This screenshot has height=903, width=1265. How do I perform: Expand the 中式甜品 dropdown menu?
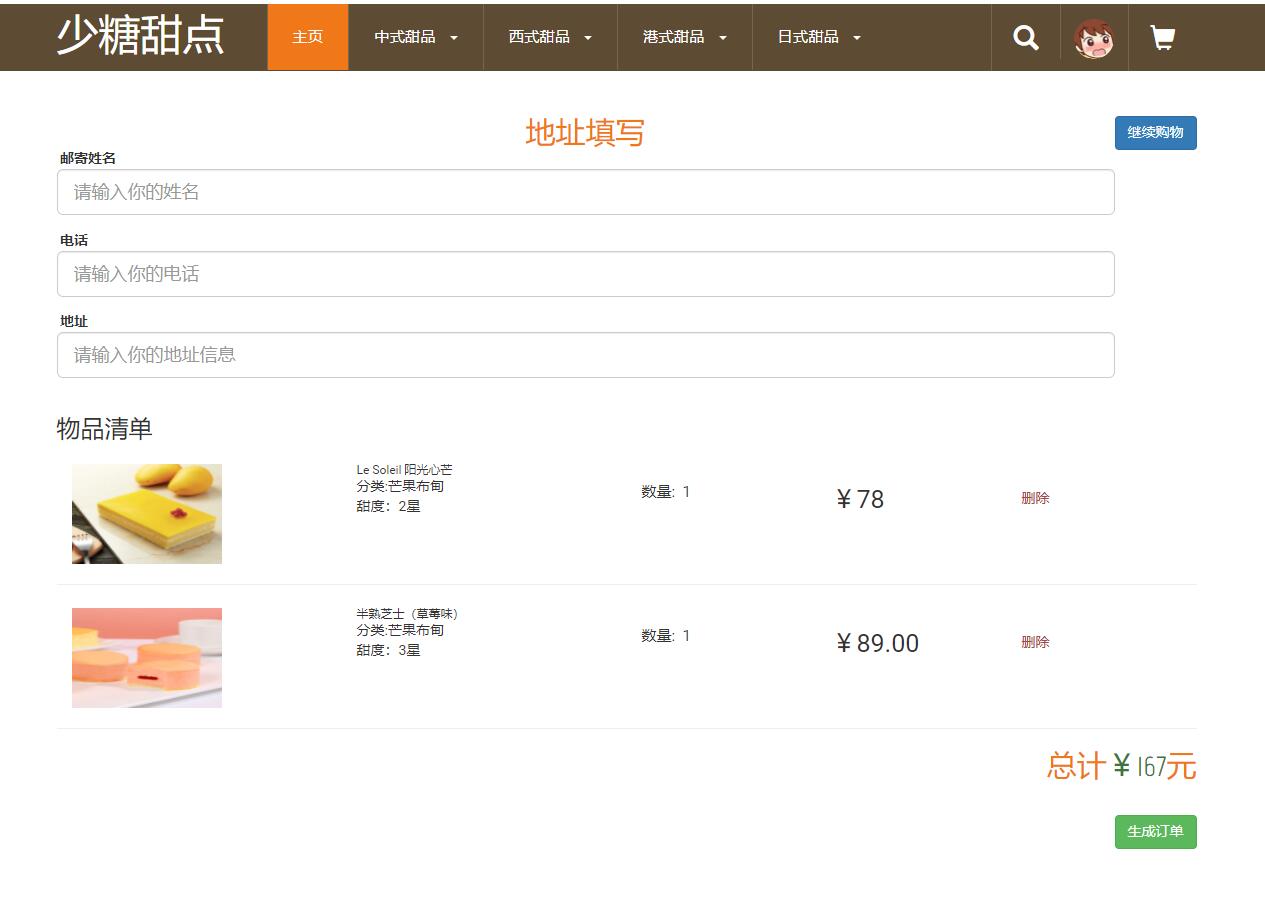415,37
